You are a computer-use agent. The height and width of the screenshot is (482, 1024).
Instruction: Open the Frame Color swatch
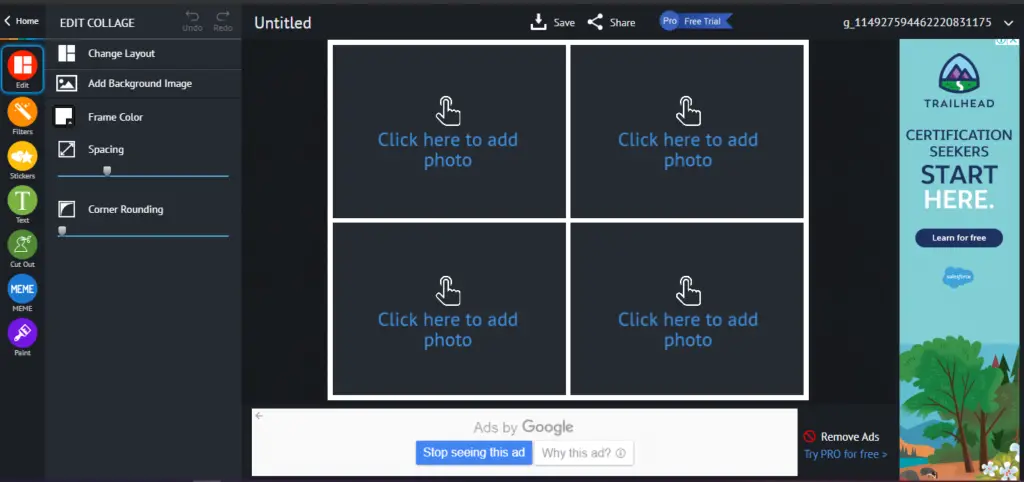[x=66, y=117]
